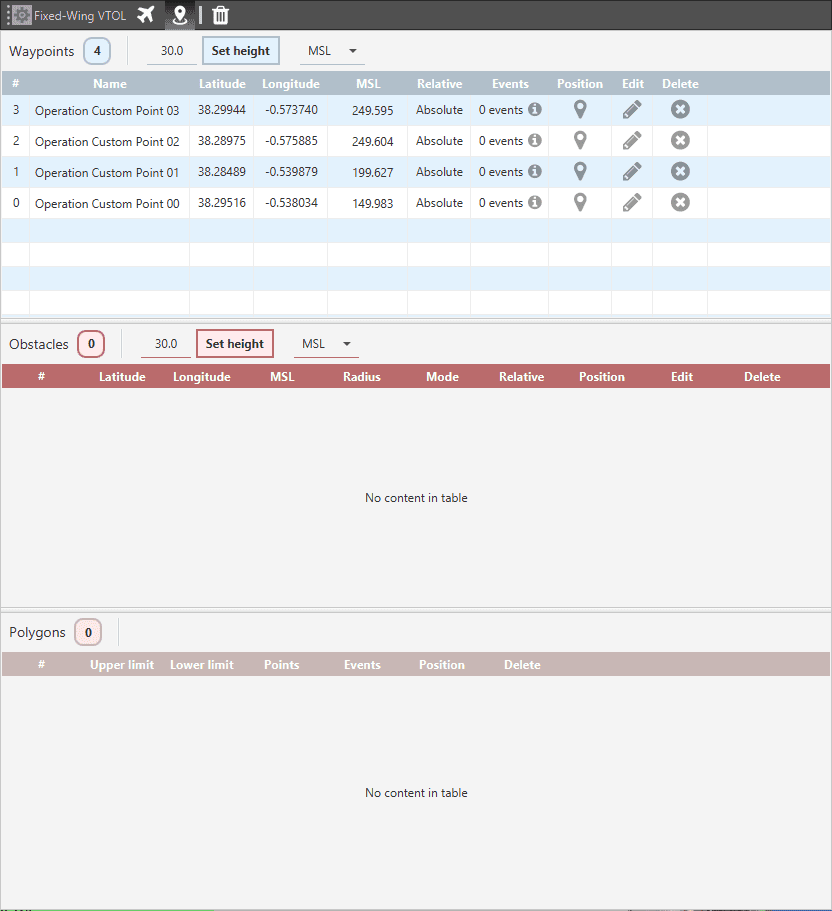
Task: Click position pin for Operation Custom Point 01
Action: coord(580,171)
